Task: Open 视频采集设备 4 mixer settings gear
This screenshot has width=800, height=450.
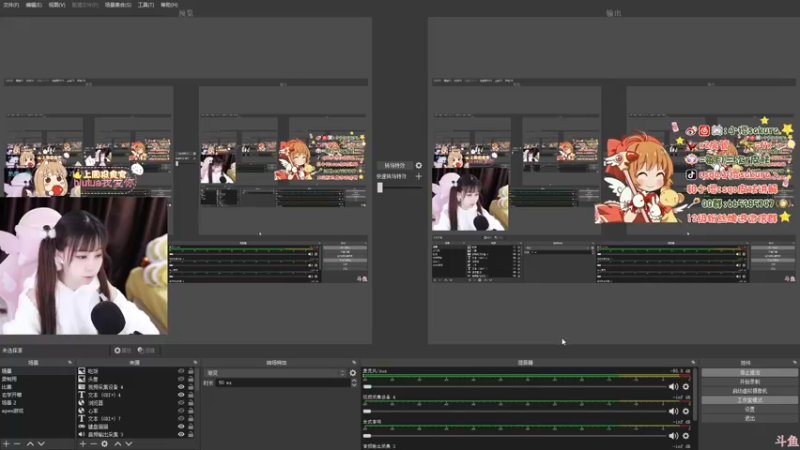Action: pos(686,411)
